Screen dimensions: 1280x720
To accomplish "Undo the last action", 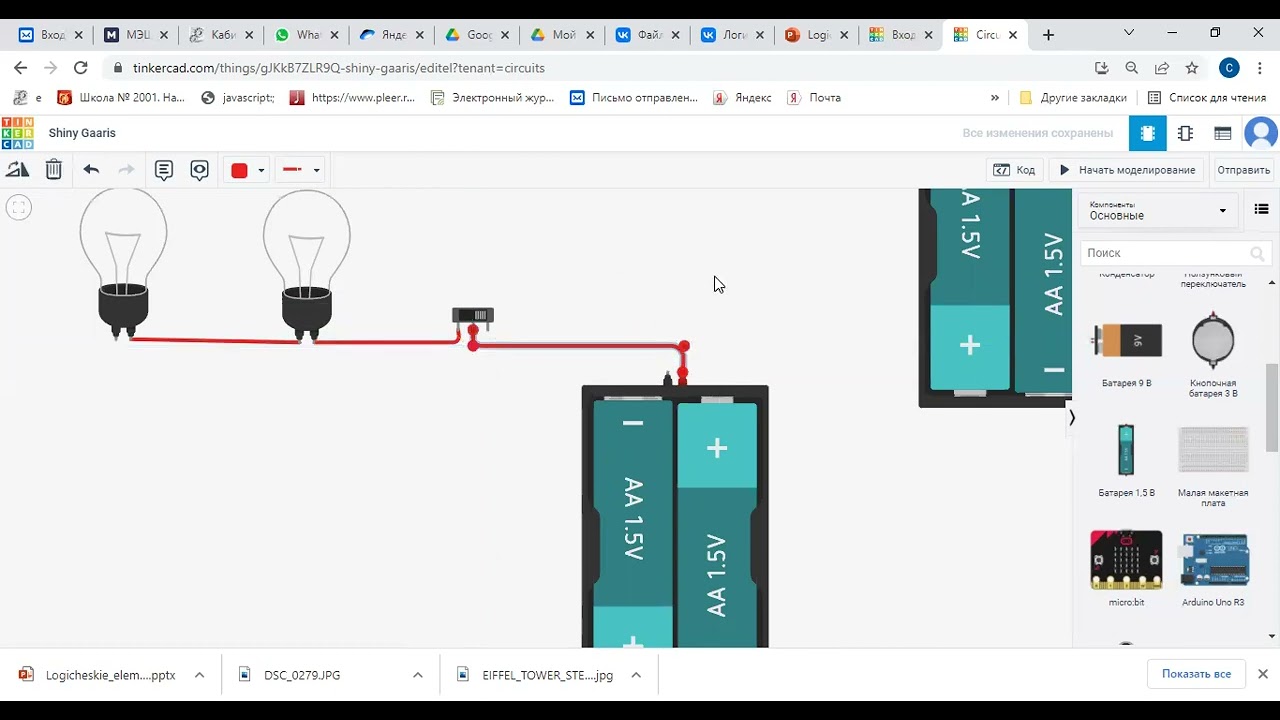I will (91, 170).
